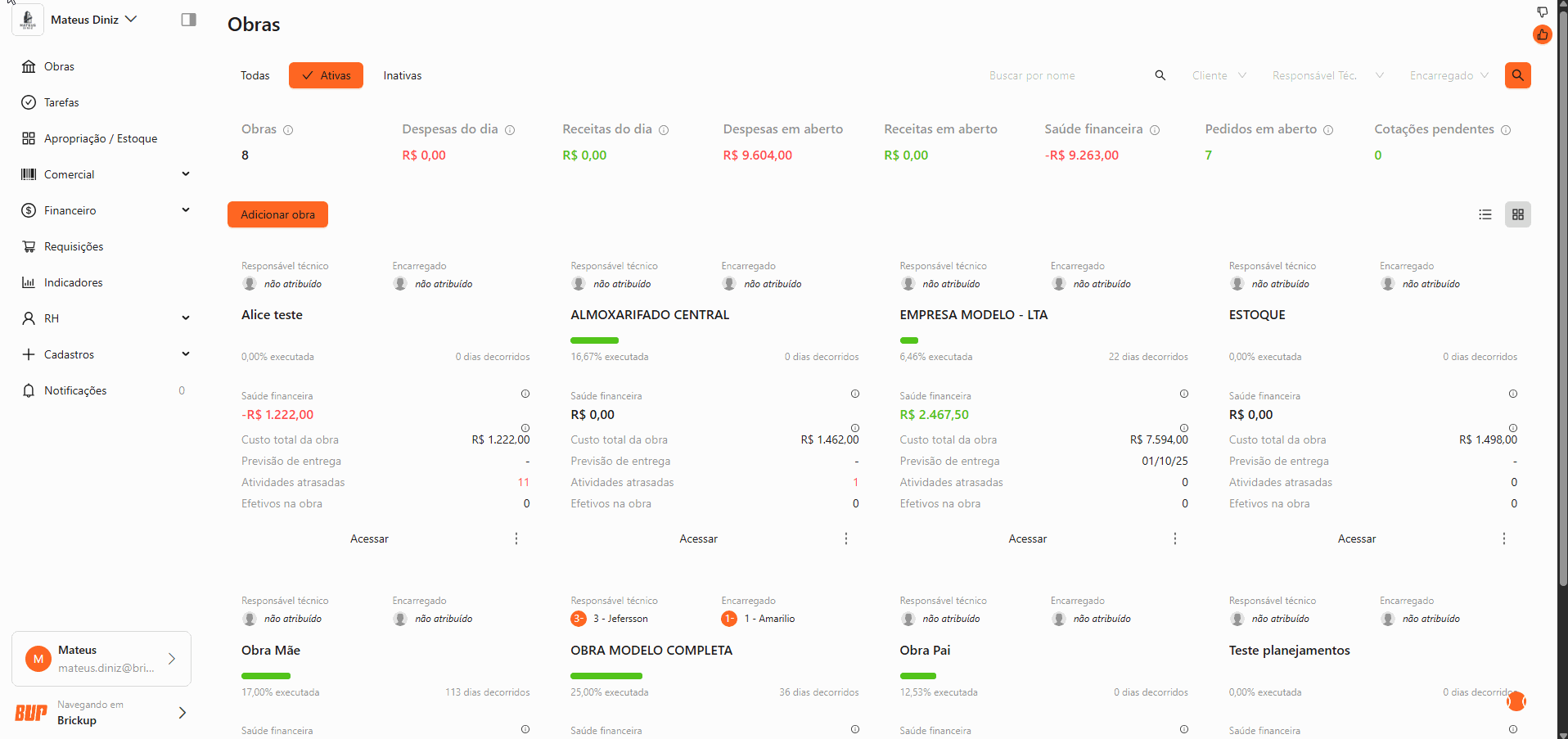Image resolution: width=1568 pixels, height=739 pixels.
Task: Click the Obra Pai card title
Action: 925,651
